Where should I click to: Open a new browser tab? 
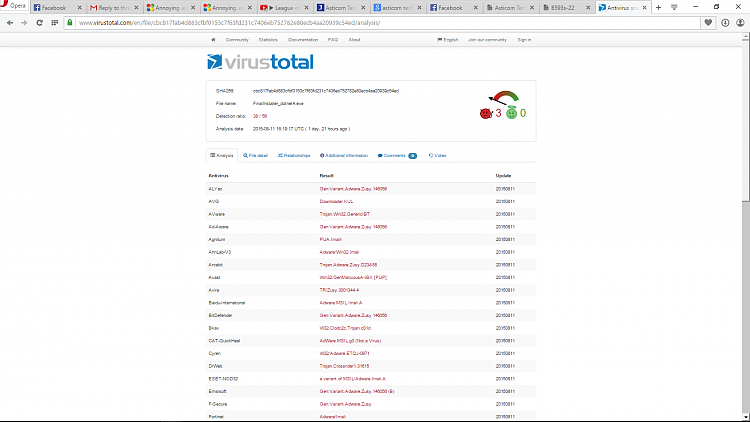[659, 7]
